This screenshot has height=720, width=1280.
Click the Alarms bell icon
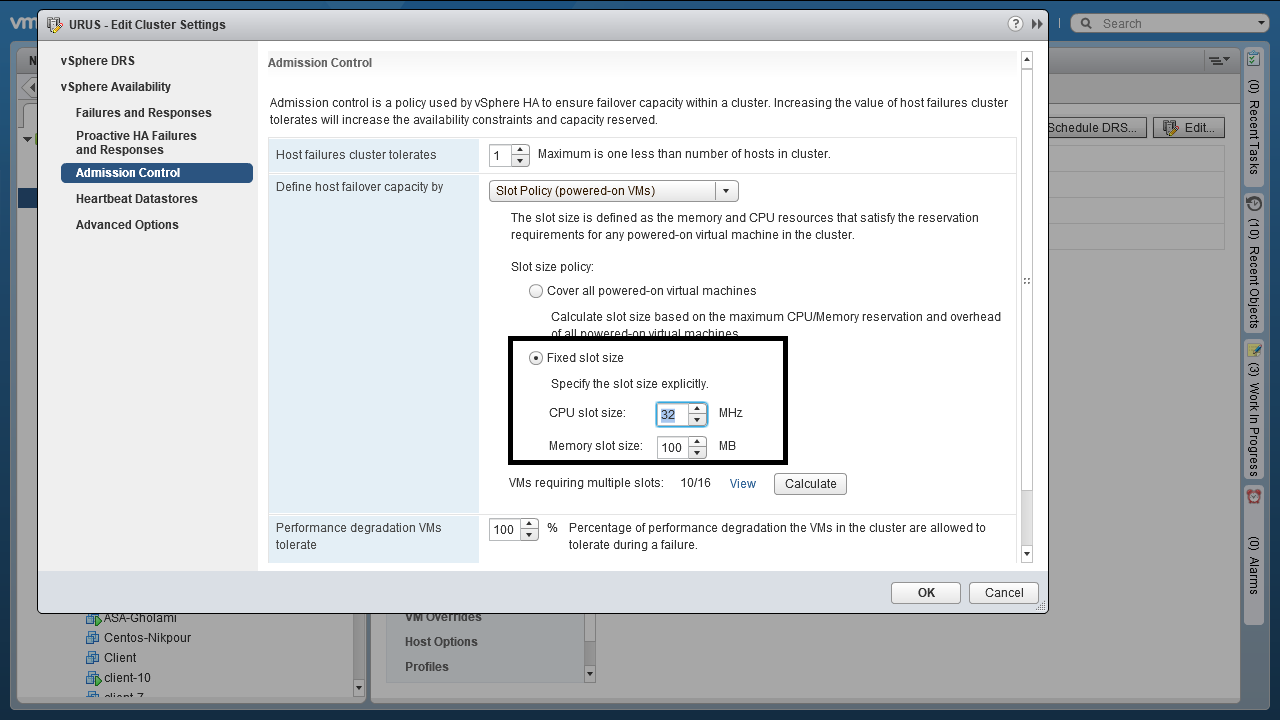(1253, 496)
